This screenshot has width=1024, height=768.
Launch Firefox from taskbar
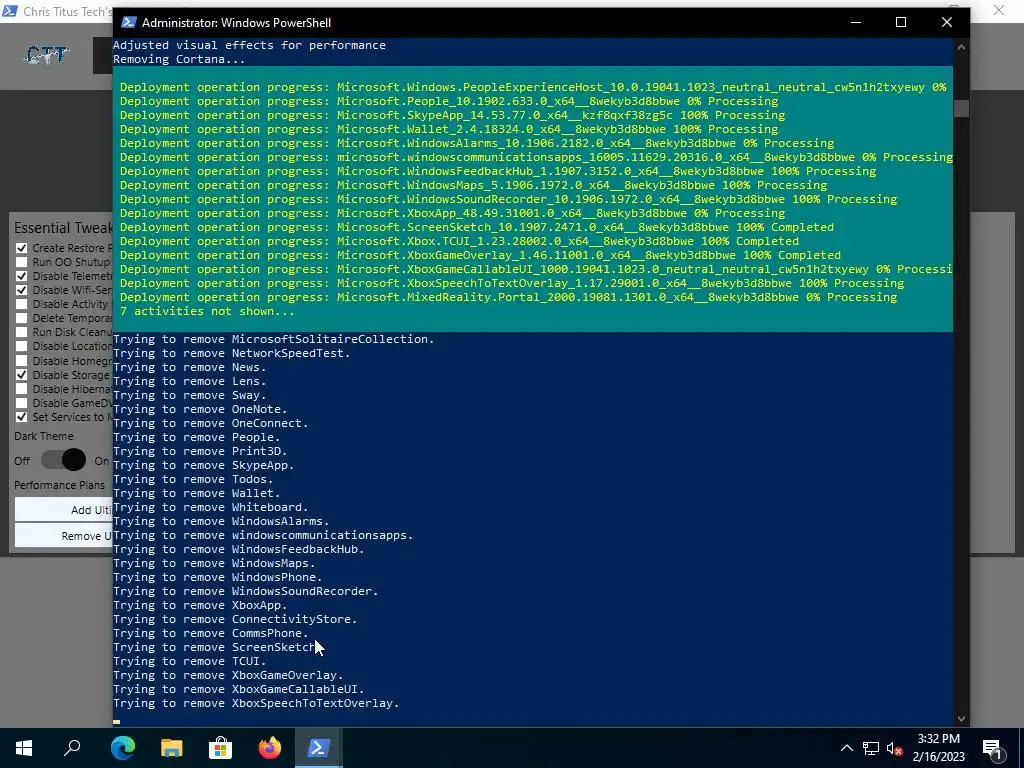point(270,748)
